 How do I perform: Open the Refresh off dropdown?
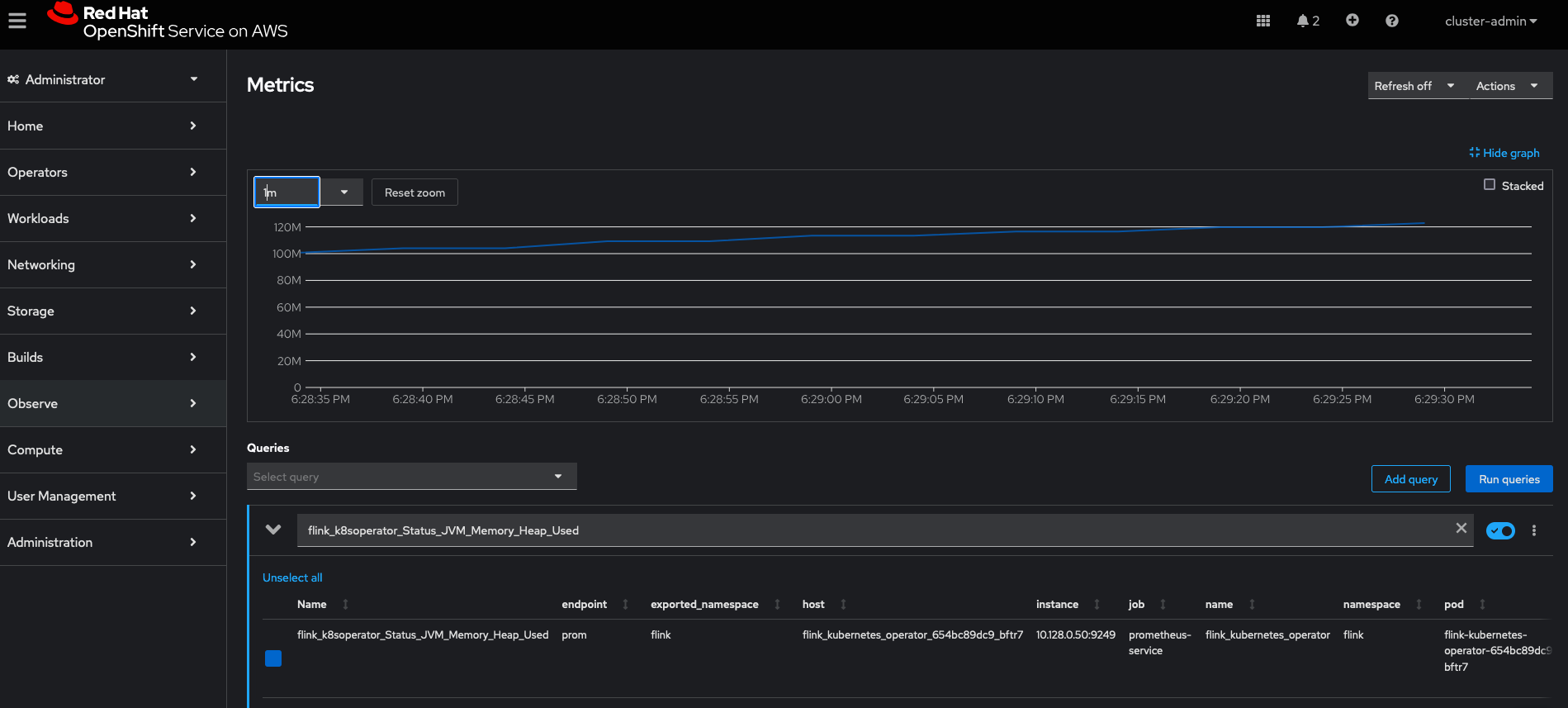pos(1415,86)
